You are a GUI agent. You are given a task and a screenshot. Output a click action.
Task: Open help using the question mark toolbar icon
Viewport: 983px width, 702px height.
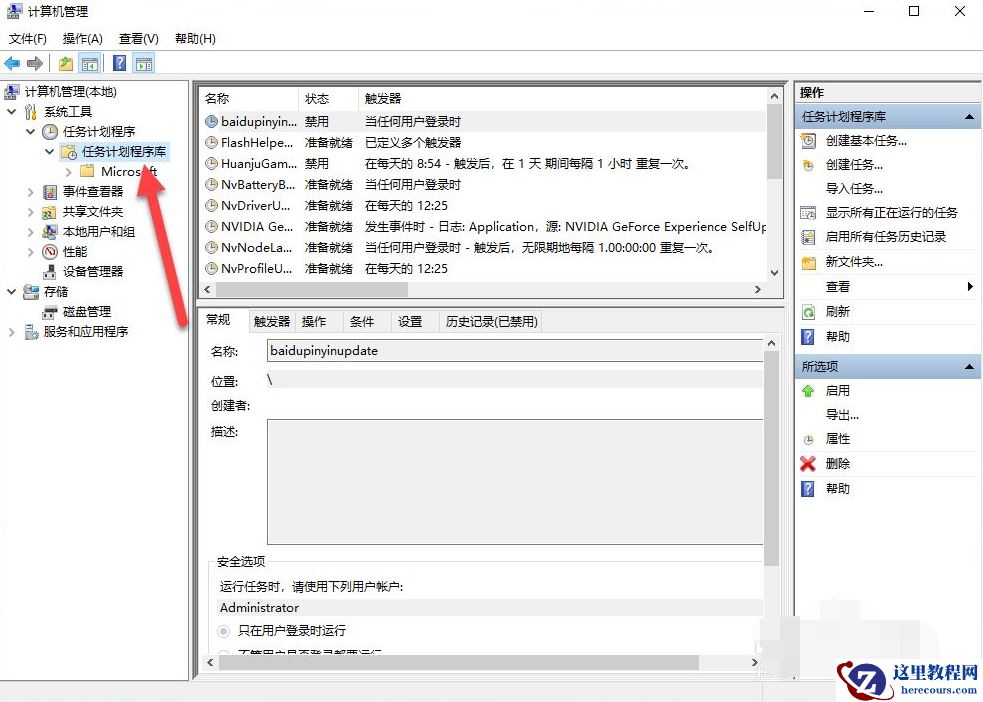coord(119,62)
